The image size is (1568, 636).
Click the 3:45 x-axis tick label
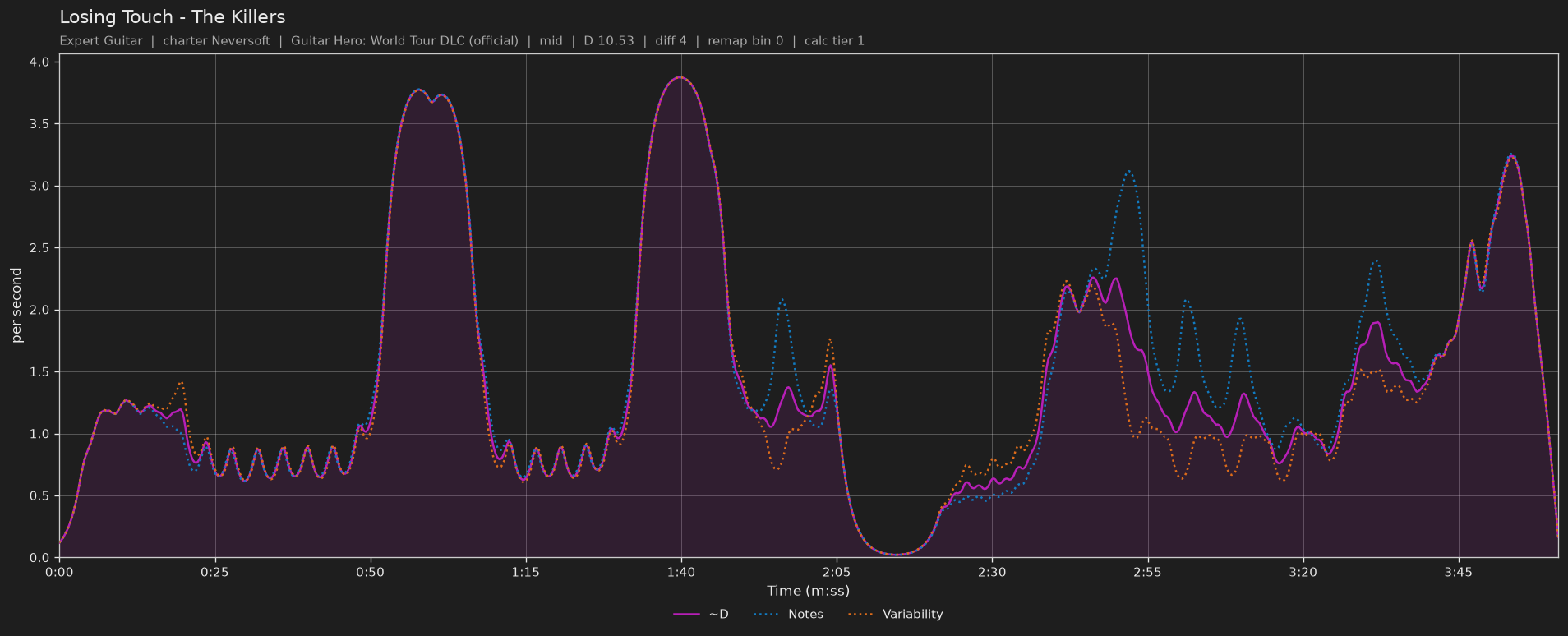1458,572
